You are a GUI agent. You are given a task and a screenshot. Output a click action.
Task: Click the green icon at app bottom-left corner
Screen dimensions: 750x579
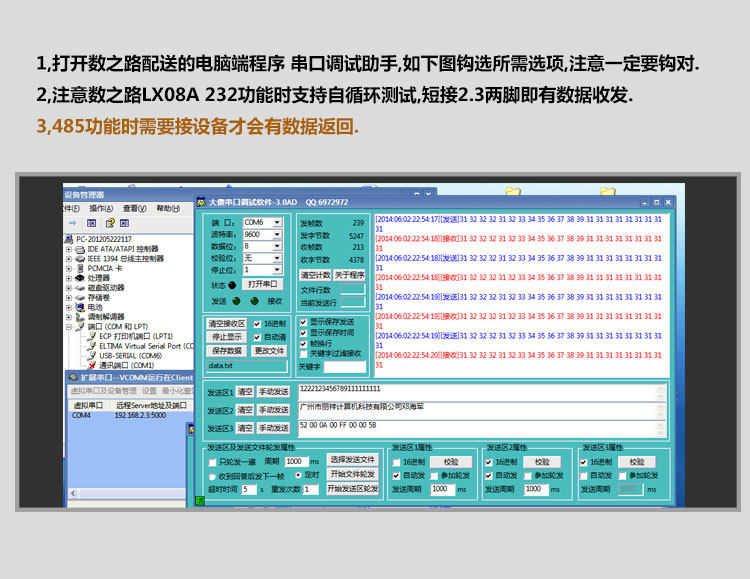200,501
